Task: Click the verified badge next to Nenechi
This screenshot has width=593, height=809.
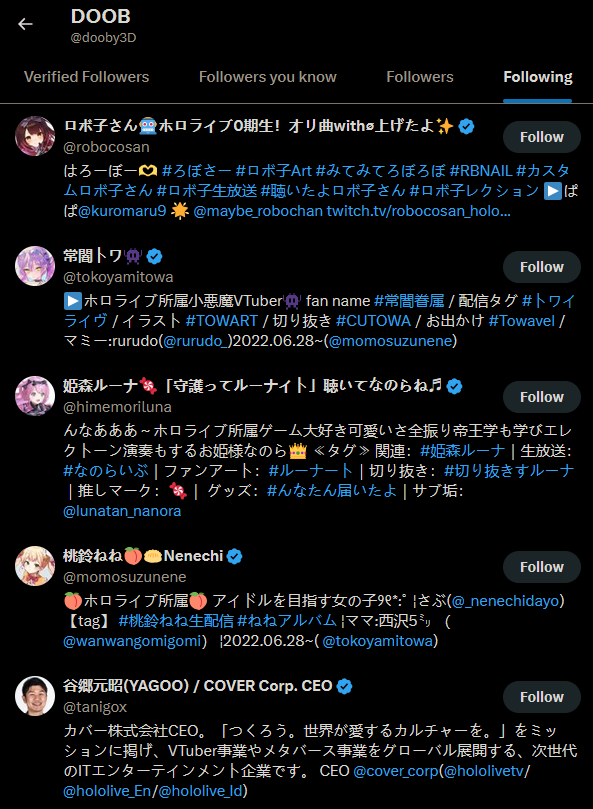Action: coord(234,556)
